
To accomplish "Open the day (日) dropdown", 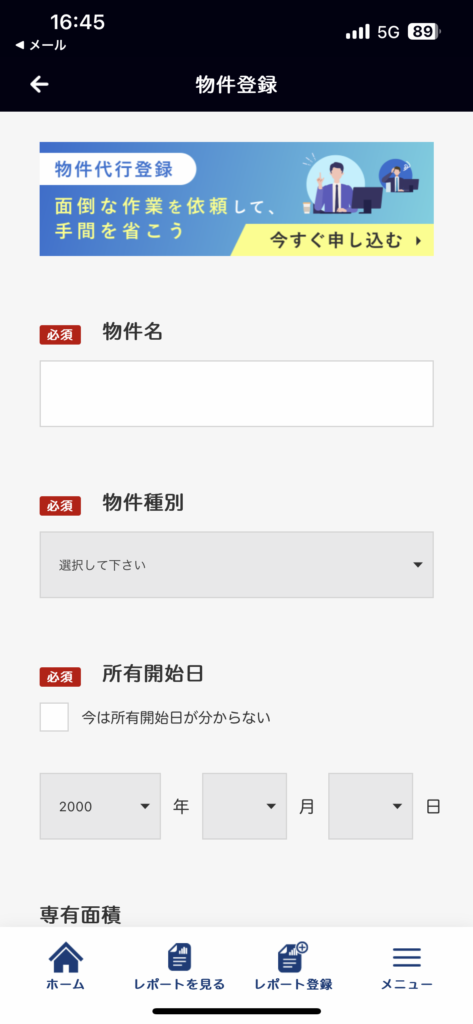I will pos(370,806).
